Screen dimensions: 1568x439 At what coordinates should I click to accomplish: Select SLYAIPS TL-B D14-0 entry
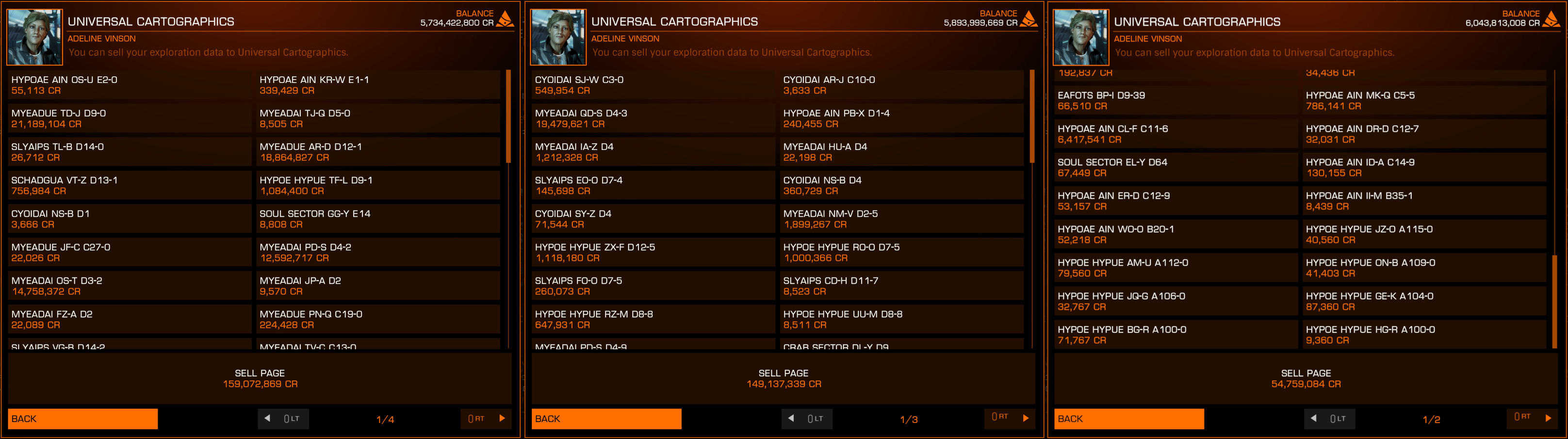pos(130,152)
